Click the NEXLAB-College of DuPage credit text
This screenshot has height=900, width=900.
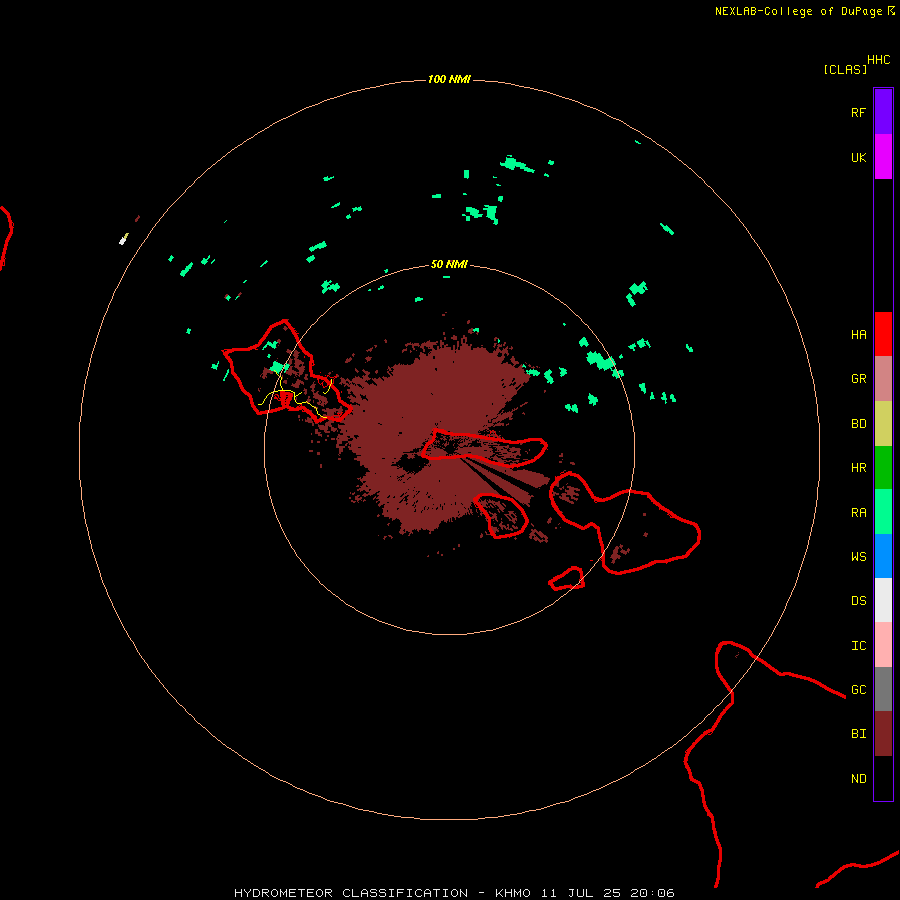pyautogui.click(x=798, y=11)
